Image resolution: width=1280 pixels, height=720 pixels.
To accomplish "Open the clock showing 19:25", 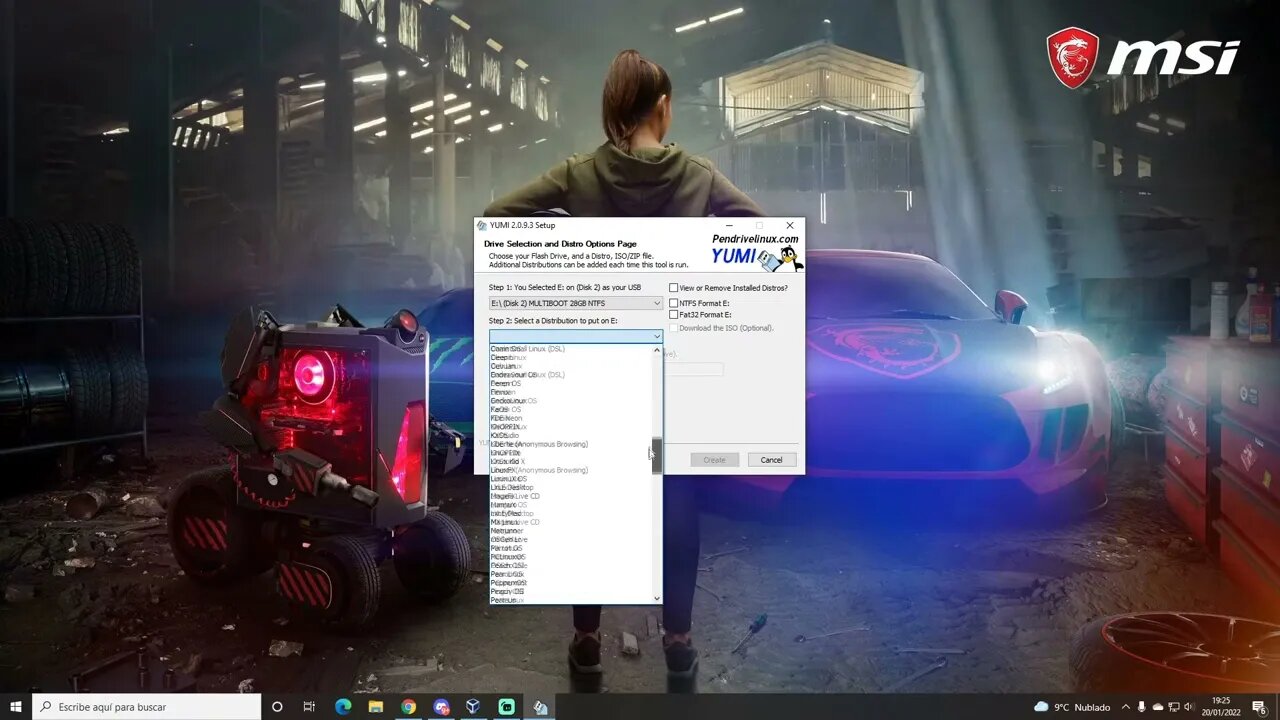I will (x=1221, y=707).
